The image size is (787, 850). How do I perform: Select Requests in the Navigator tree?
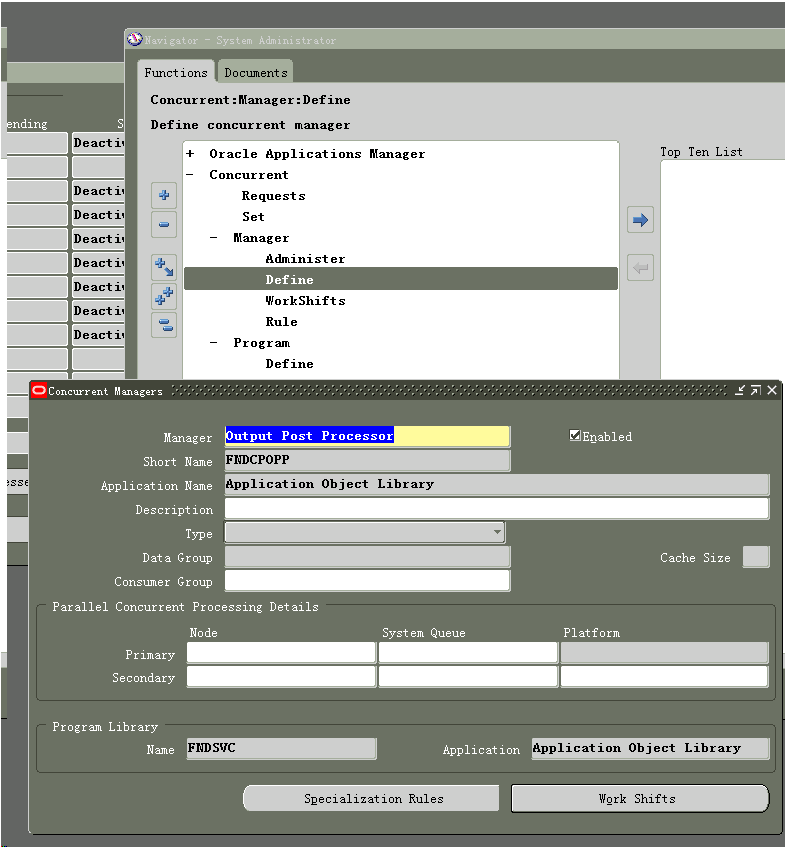click(x=274, y=196)
